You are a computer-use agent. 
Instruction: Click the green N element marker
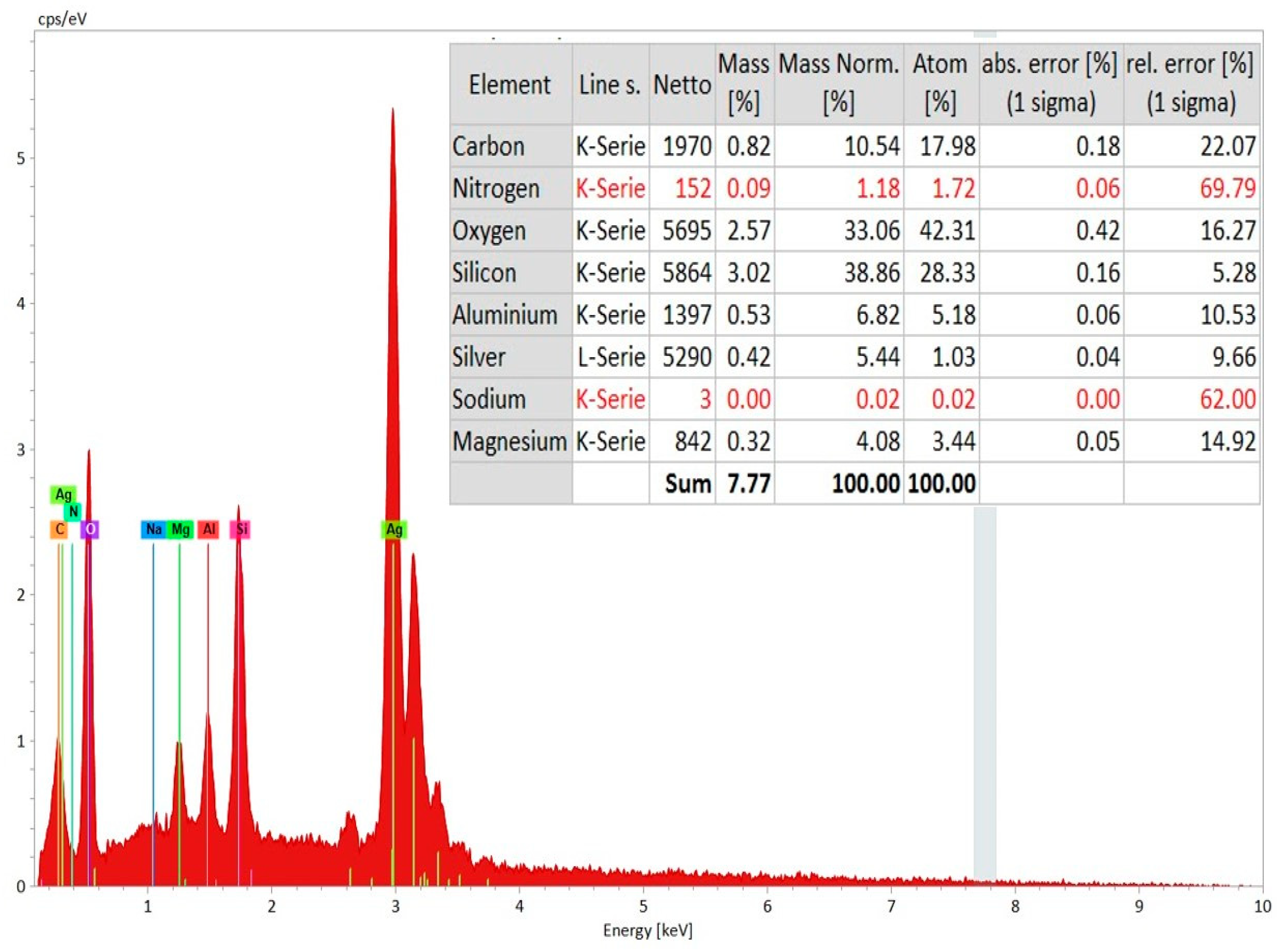73,511
